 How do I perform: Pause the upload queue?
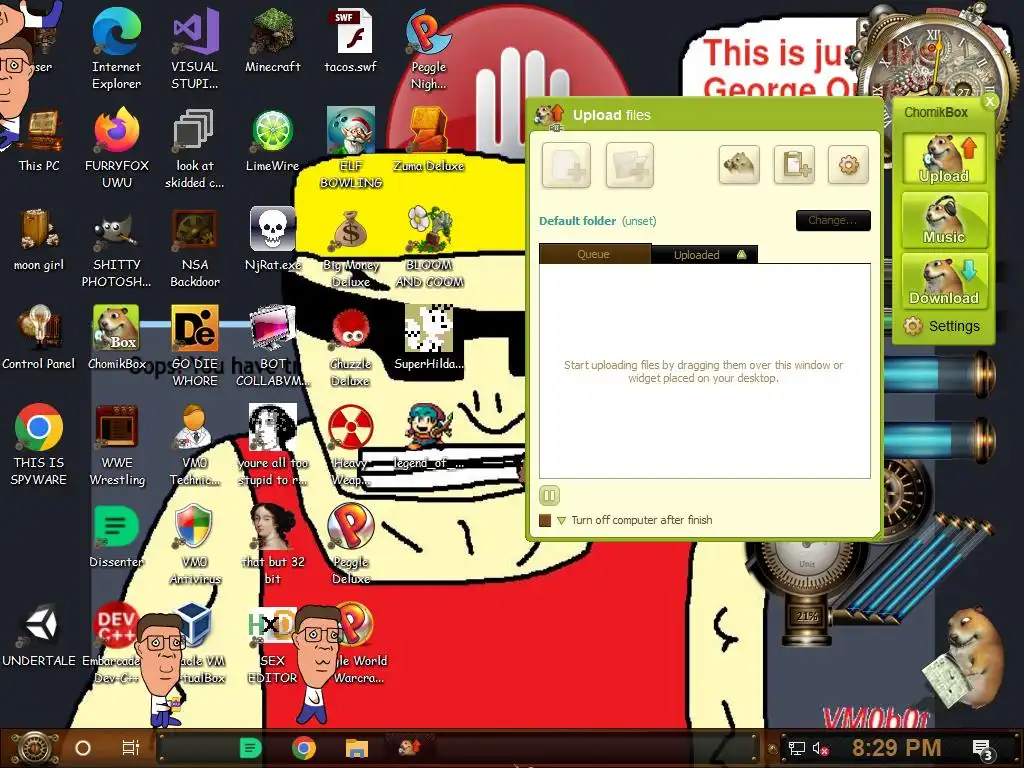549,496
